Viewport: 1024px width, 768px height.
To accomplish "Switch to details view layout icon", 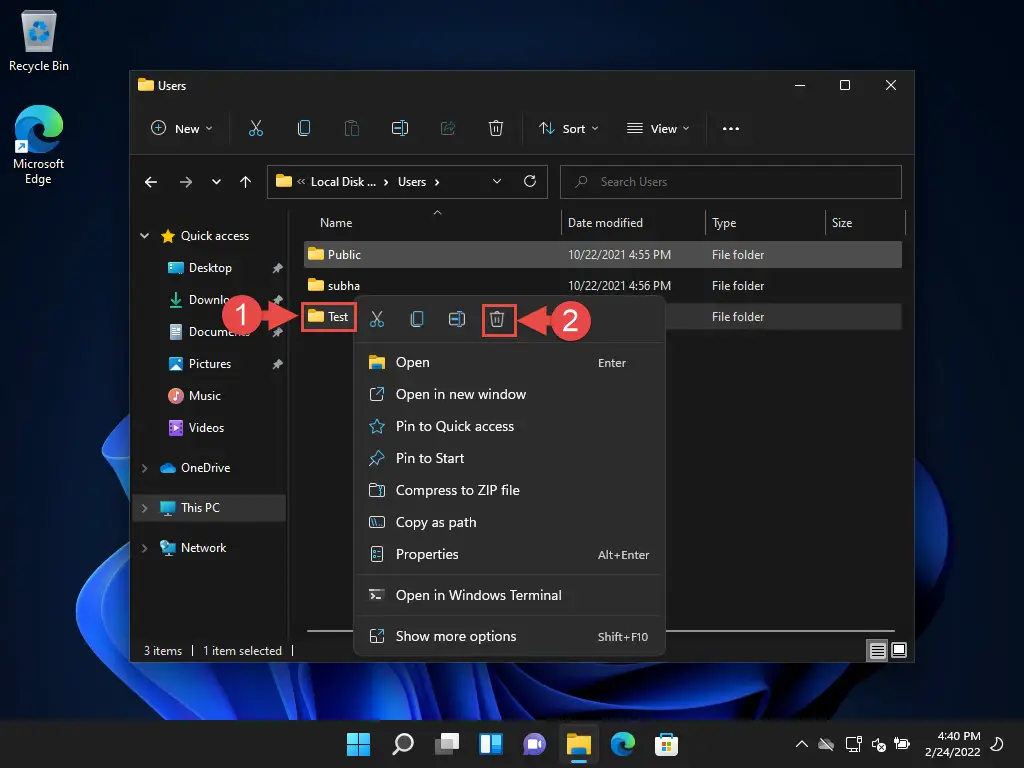I will click(877, 650).
